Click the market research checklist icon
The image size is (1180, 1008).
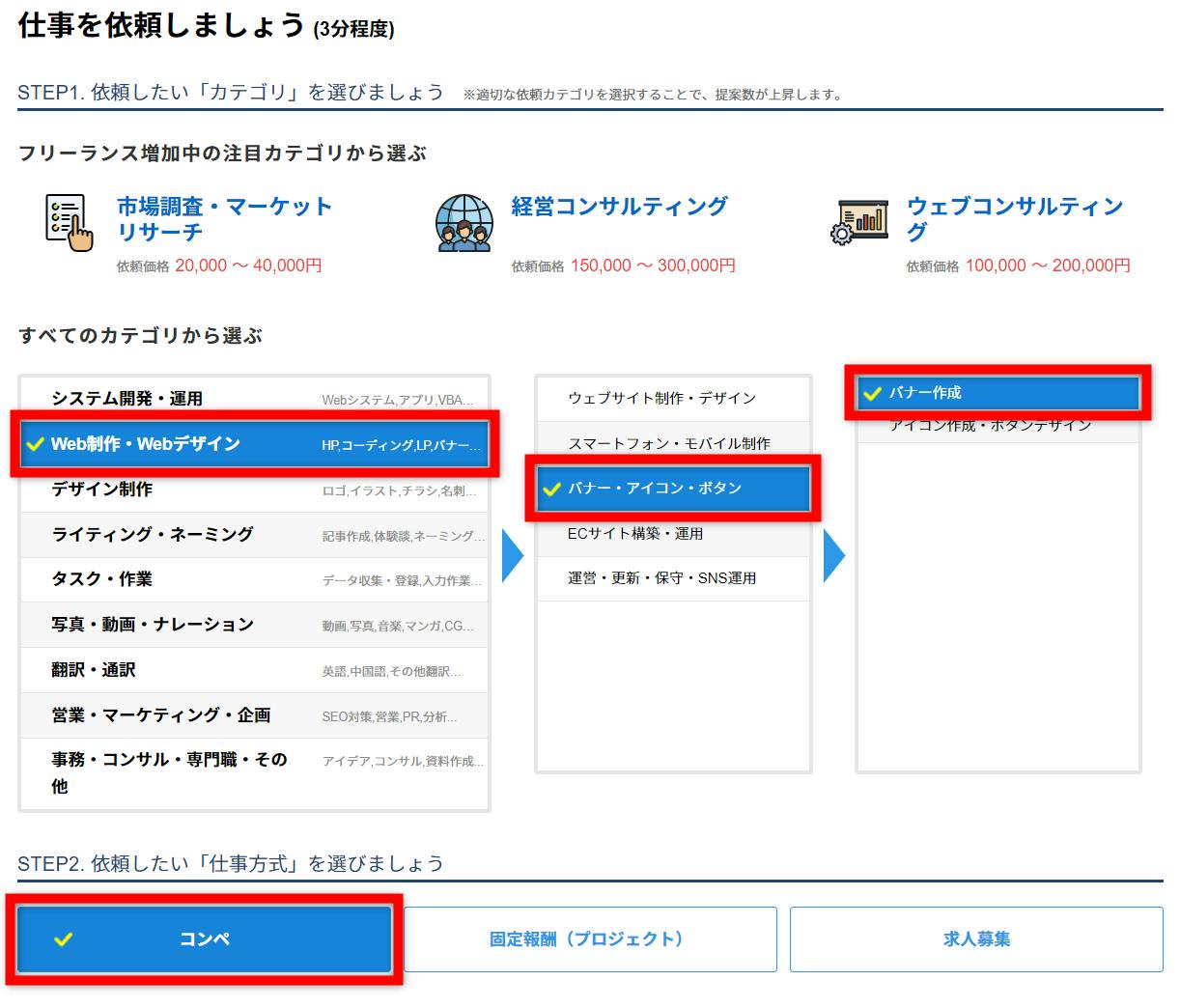(70, 222)
